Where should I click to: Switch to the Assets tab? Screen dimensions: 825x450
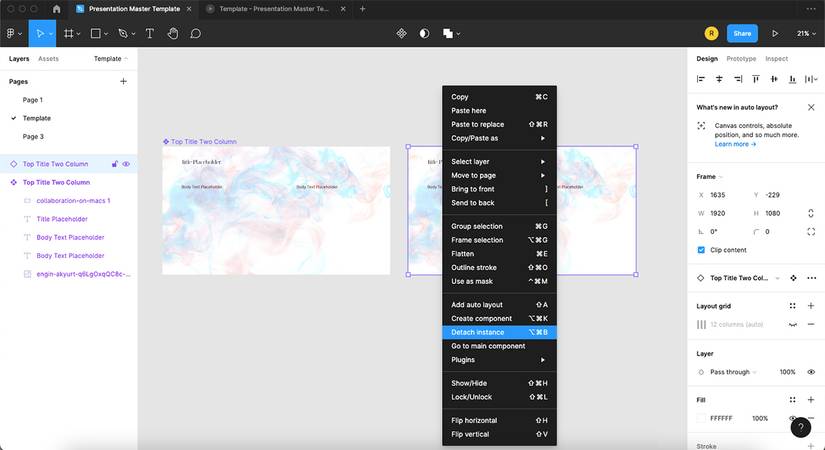[x=48, y=58]
